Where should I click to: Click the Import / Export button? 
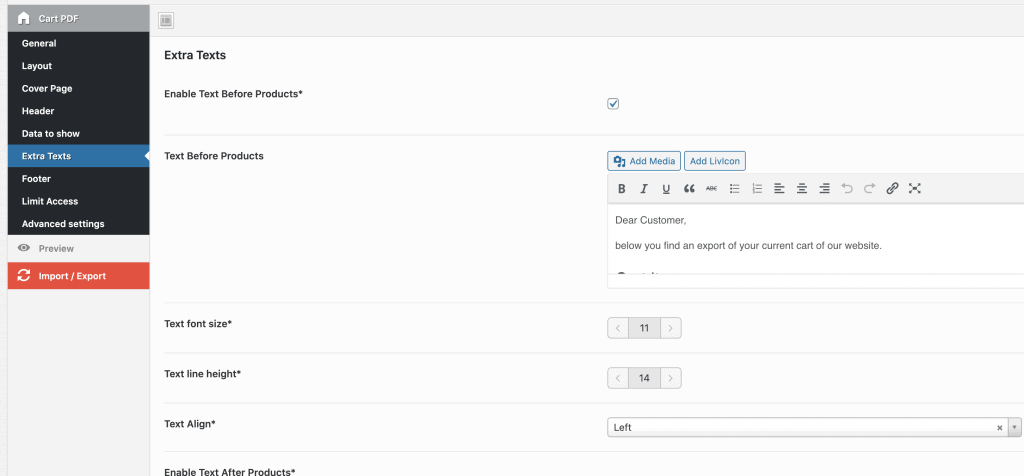click(x=72, y=276)
